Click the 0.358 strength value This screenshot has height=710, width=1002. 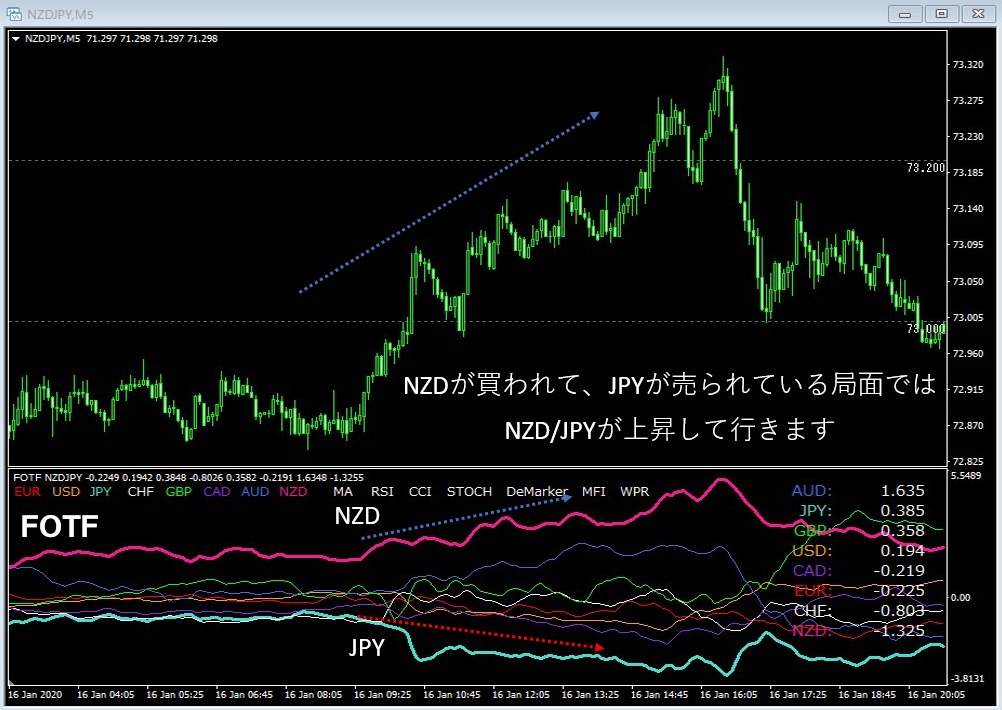click(x=902, y=530)
